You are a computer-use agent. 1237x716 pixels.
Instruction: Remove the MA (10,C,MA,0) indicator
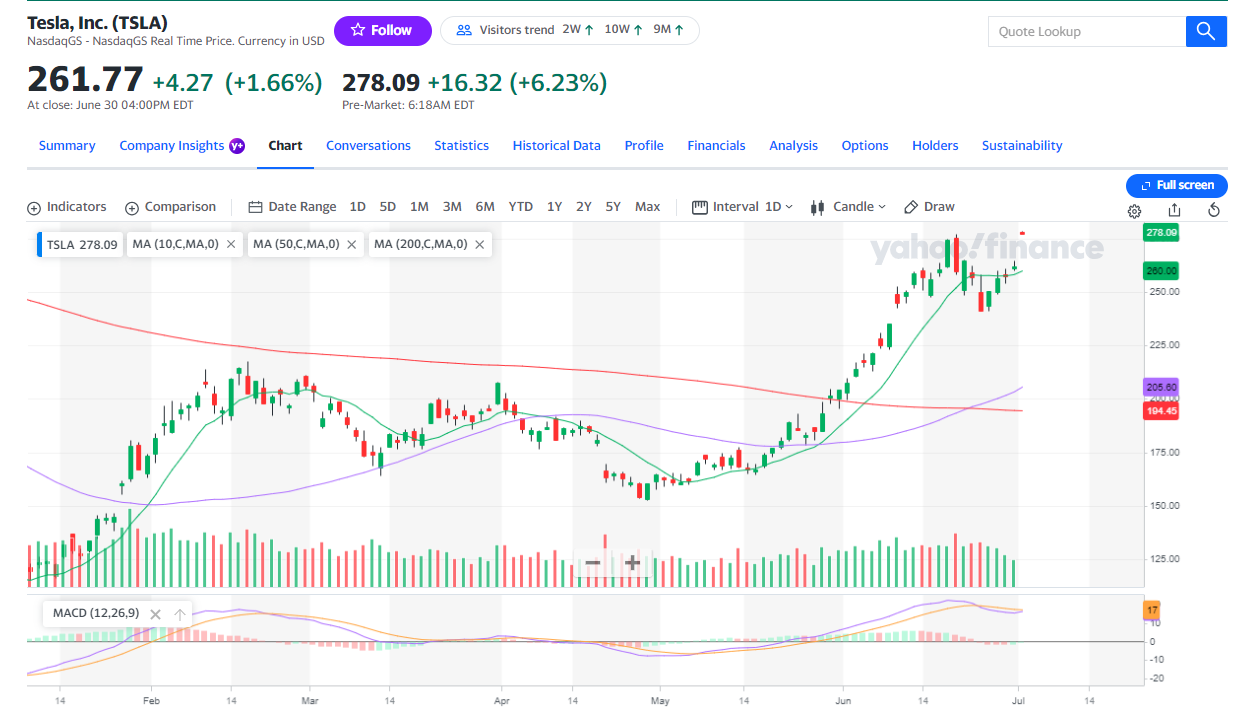point(231,244)
